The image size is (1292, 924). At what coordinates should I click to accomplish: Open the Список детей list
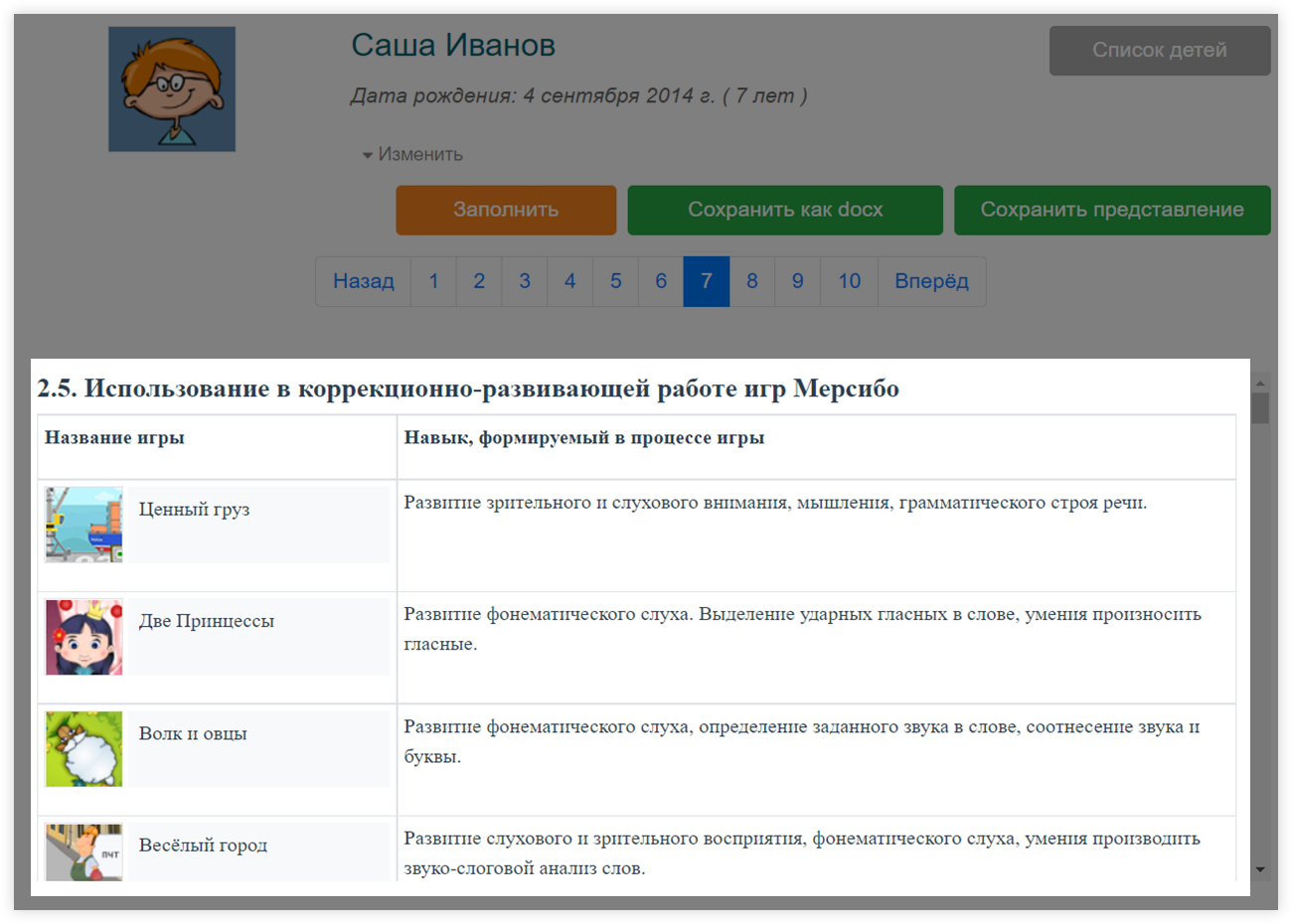[1159, 51]
